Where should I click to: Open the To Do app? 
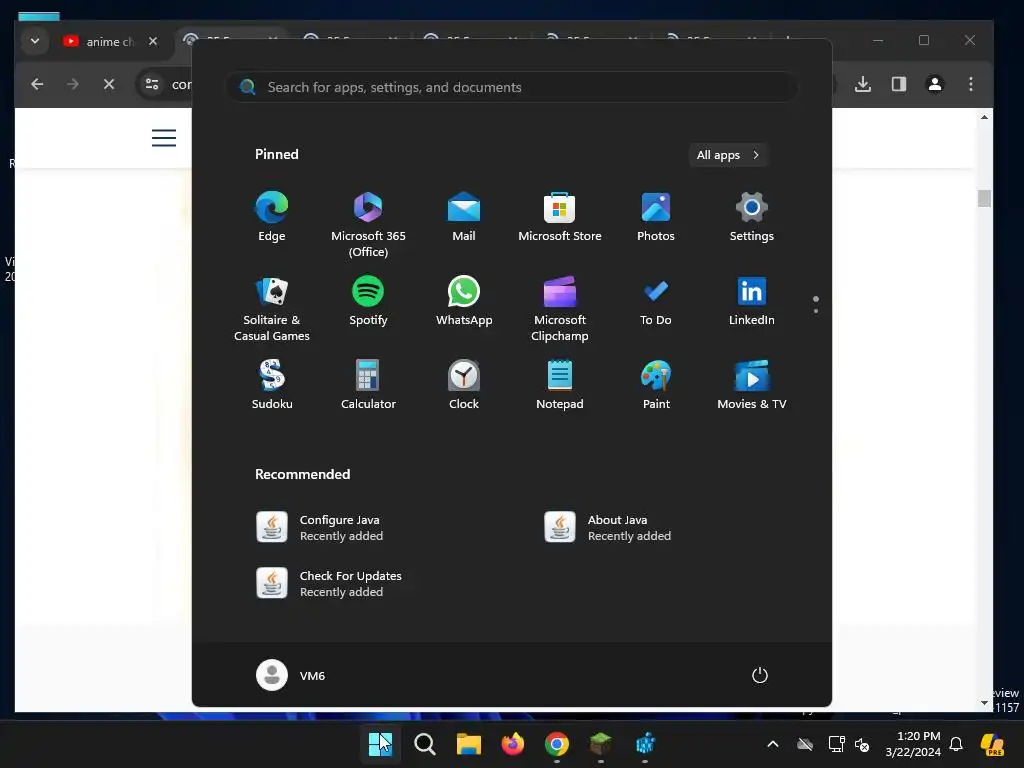656,300
